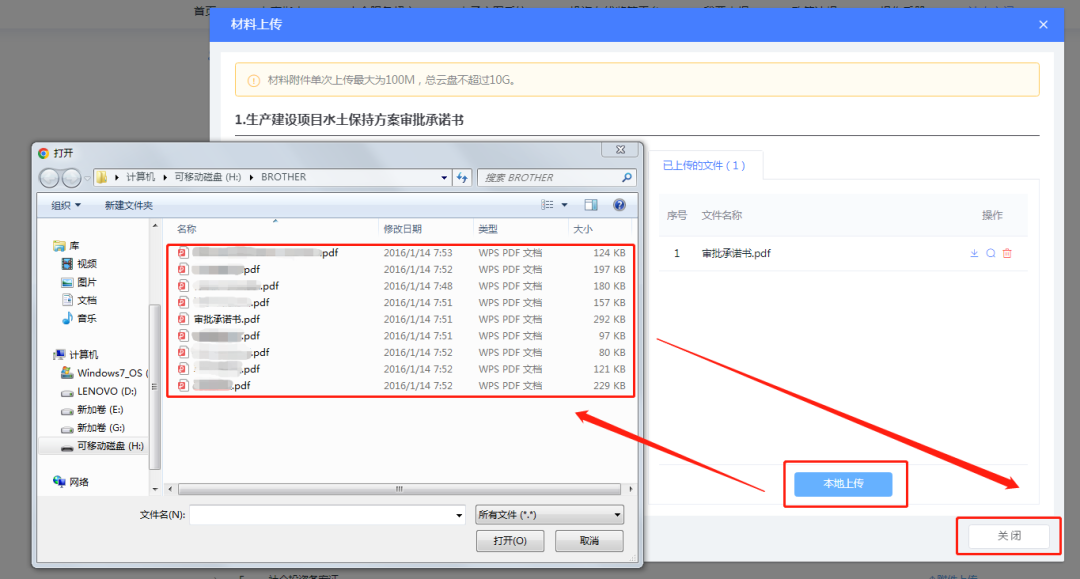Click BROTHER in the address breadcrumb
Viewport: 1080px width, 579px height.
pos(283,177)
